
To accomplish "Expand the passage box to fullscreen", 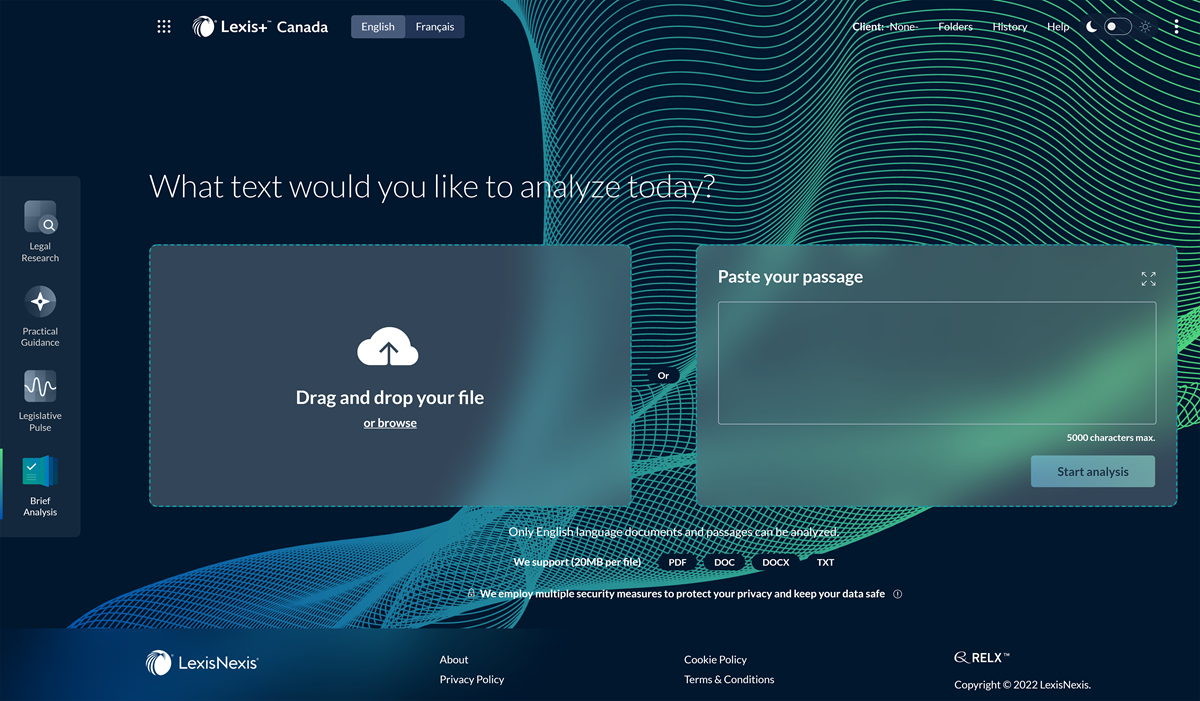I will (x=1148, y=279).
